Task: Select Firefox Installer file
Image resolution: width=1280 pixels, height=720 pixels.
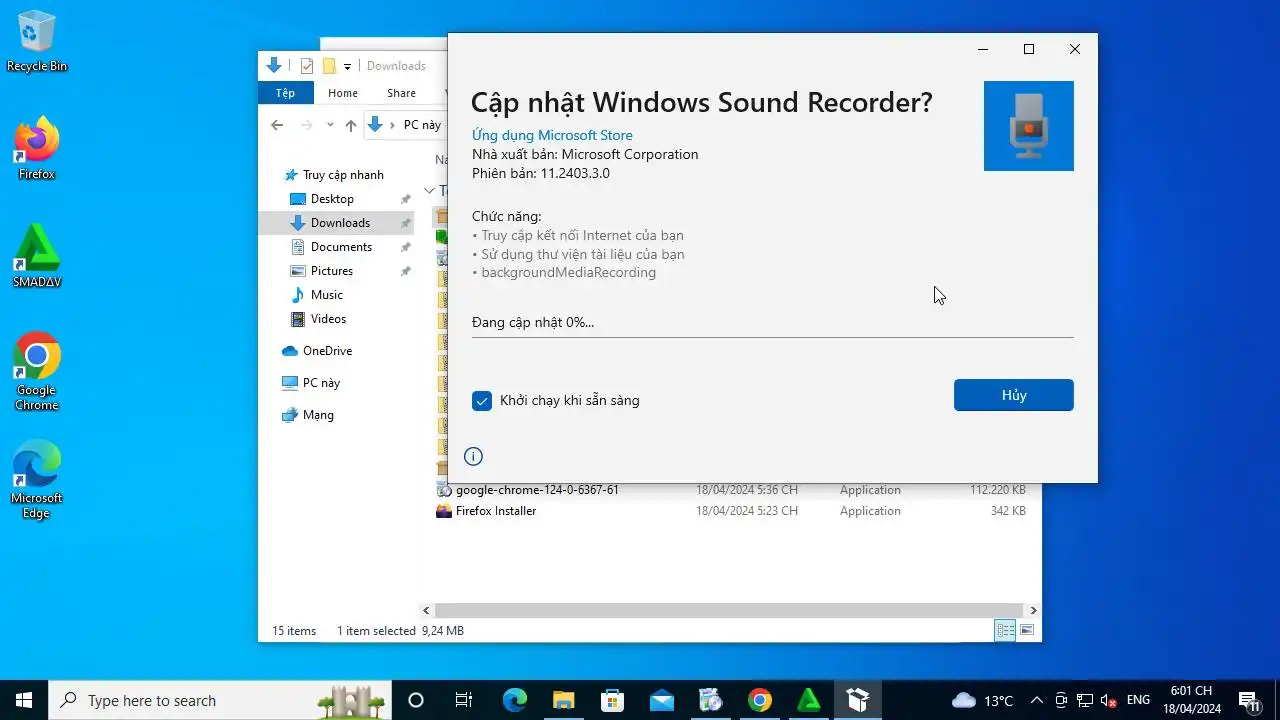Action: point(496,511)
